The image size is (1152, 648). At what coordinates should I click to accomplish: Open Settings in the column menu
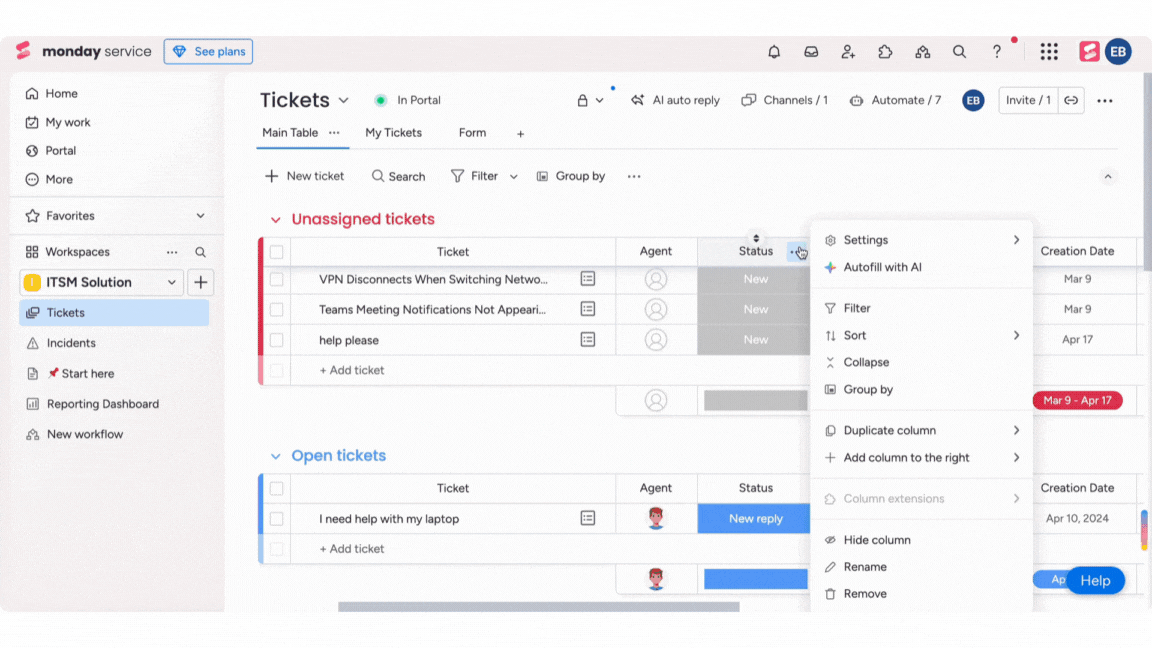922,240
